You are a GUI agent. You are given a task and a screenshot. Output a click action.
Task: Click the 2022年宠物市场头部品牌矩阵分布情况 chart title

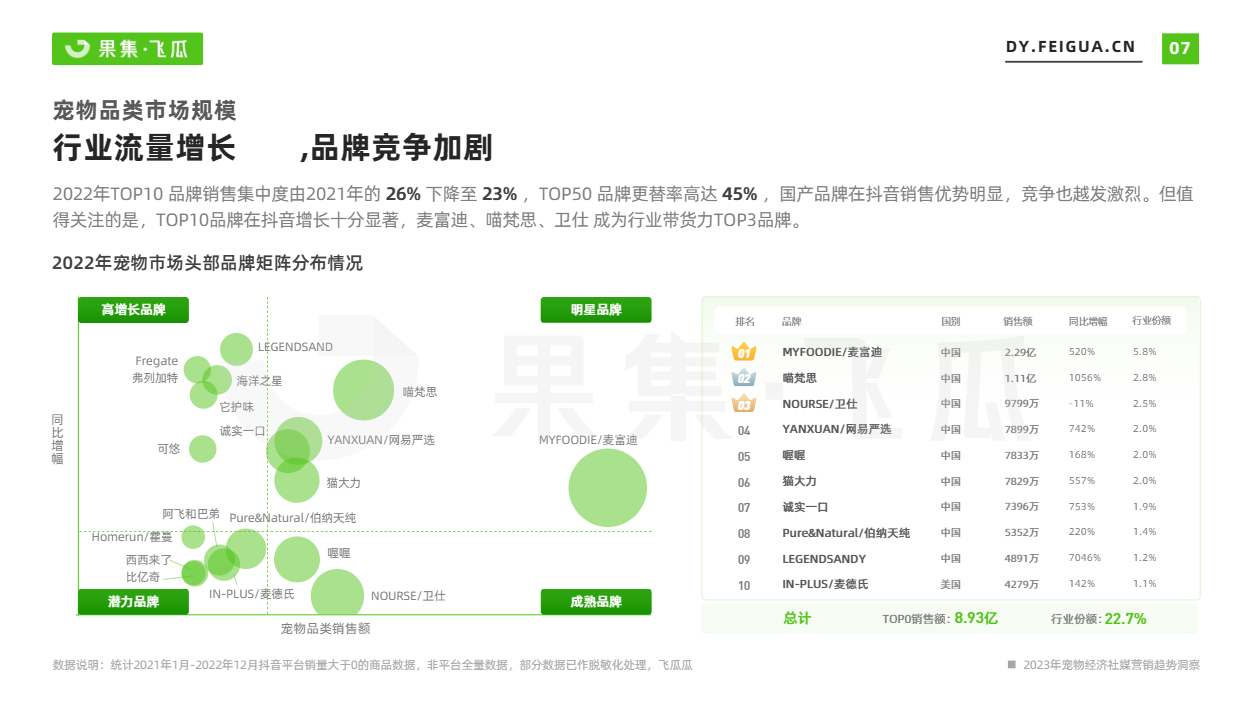(207, 263)
